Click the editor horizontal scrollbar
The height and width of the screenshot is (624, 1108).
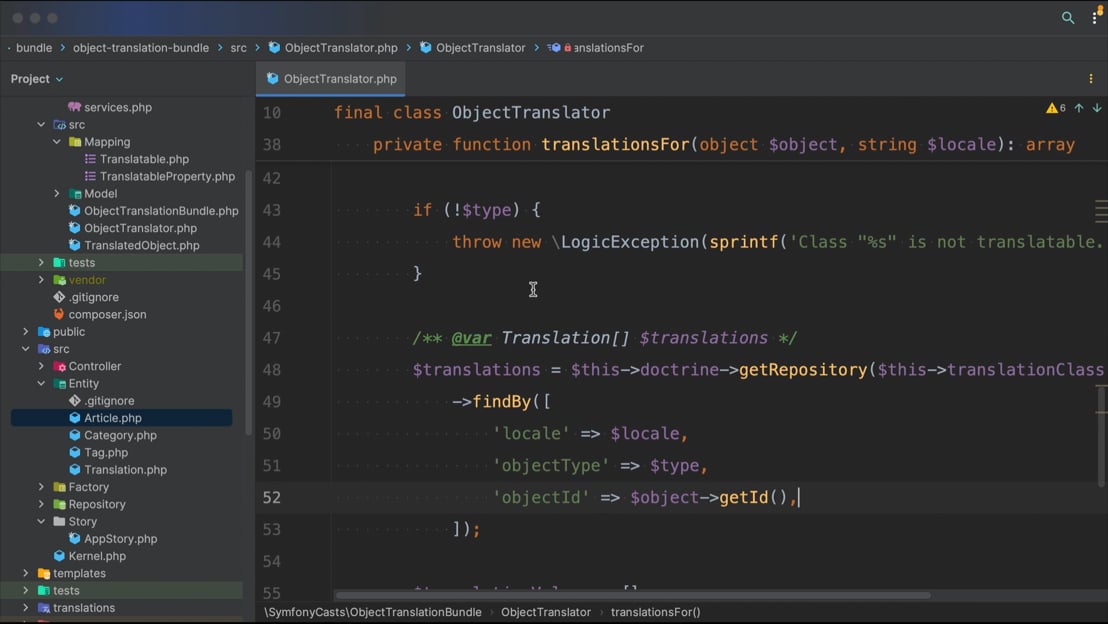coord(633,595)
